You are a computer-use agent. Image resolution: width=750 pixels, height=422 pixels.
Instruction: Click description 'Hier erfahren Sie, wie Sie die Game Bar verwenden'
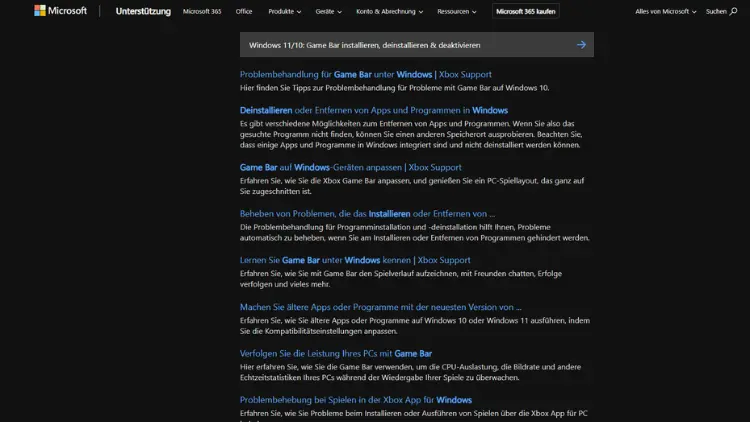pos(410,372)
